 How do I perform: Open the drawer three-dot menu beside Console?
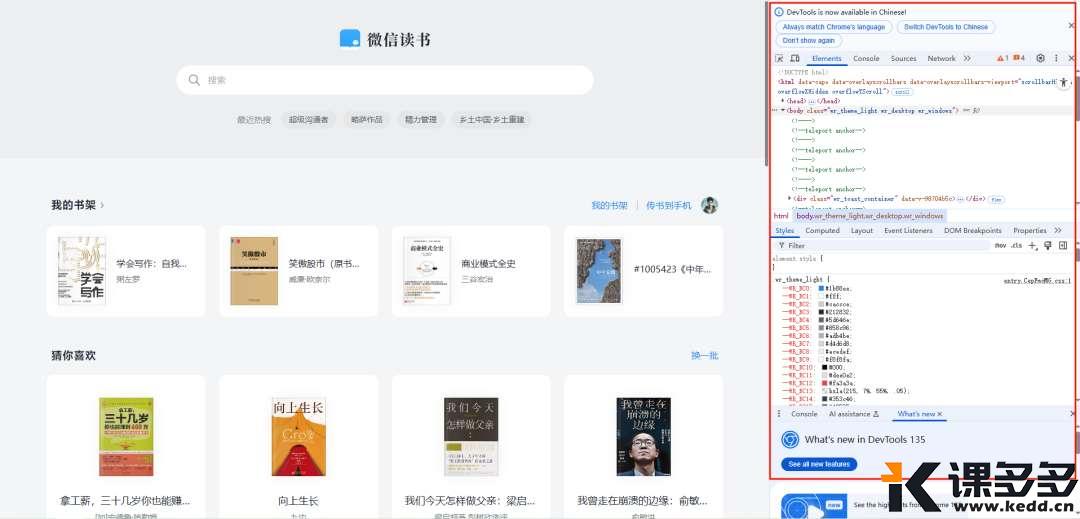tap(779, 414)
